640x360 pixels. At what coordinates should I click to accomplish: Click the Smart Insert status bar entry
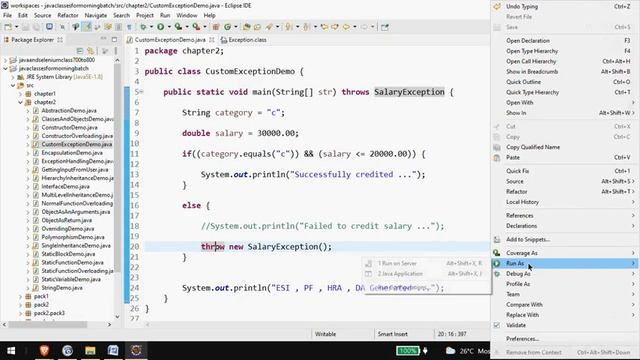tap(393, 334)
